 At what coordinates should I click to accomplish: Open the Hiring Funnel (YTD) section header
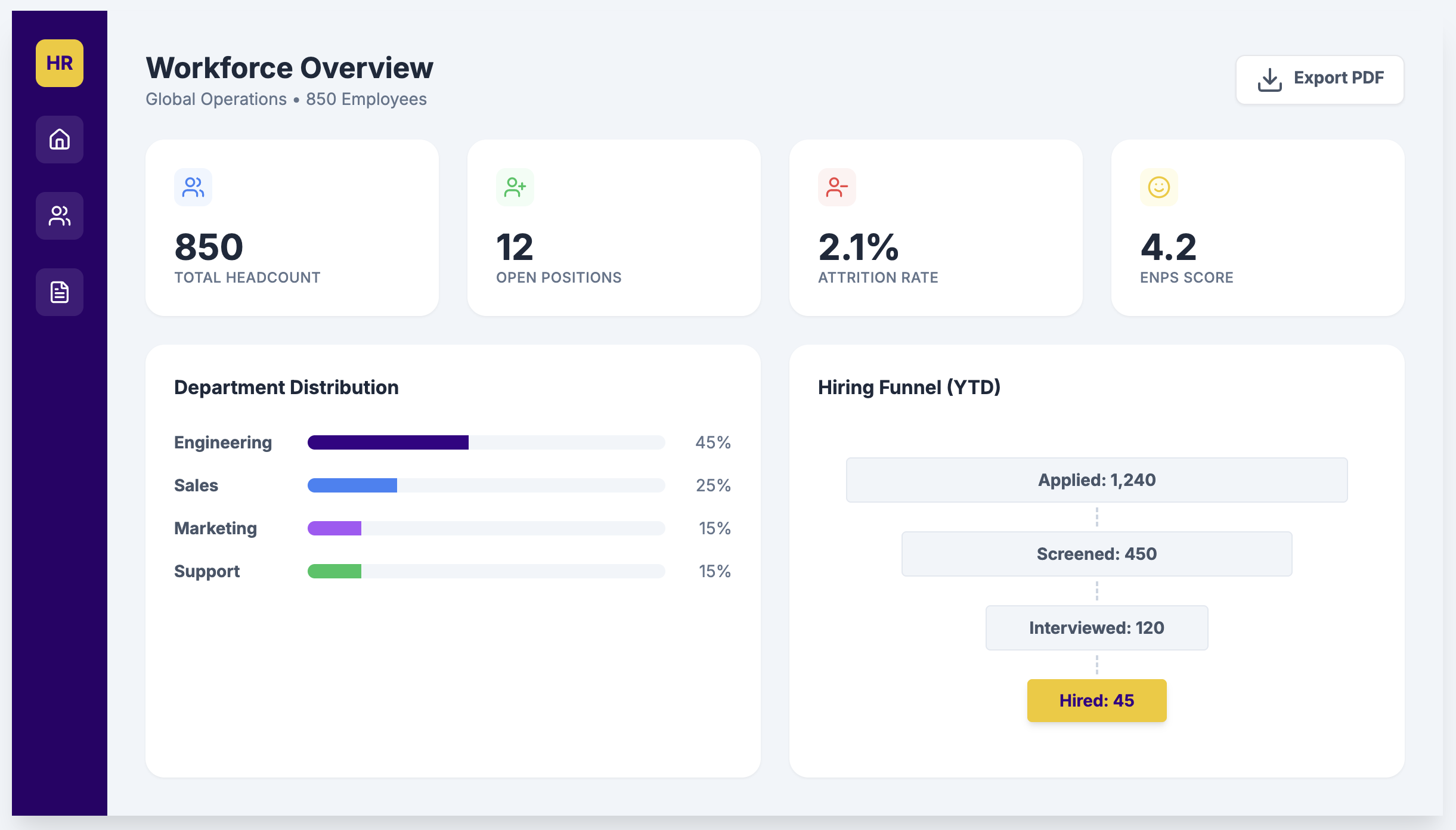[909, 387]
